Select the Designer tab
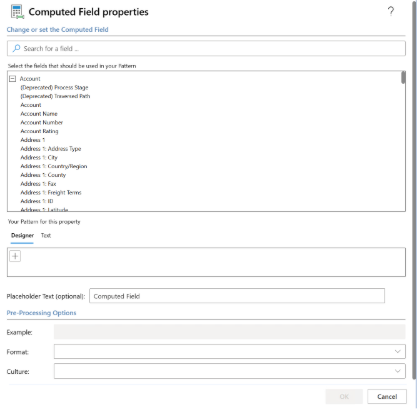 [x=22, y=235]
